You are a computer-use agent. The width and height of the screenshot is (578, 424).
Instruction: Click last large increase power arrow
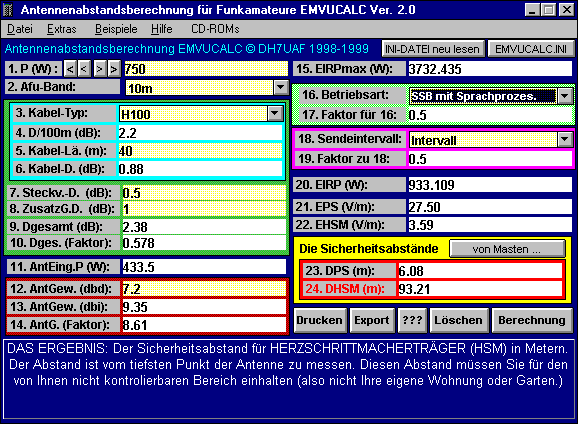114,69
